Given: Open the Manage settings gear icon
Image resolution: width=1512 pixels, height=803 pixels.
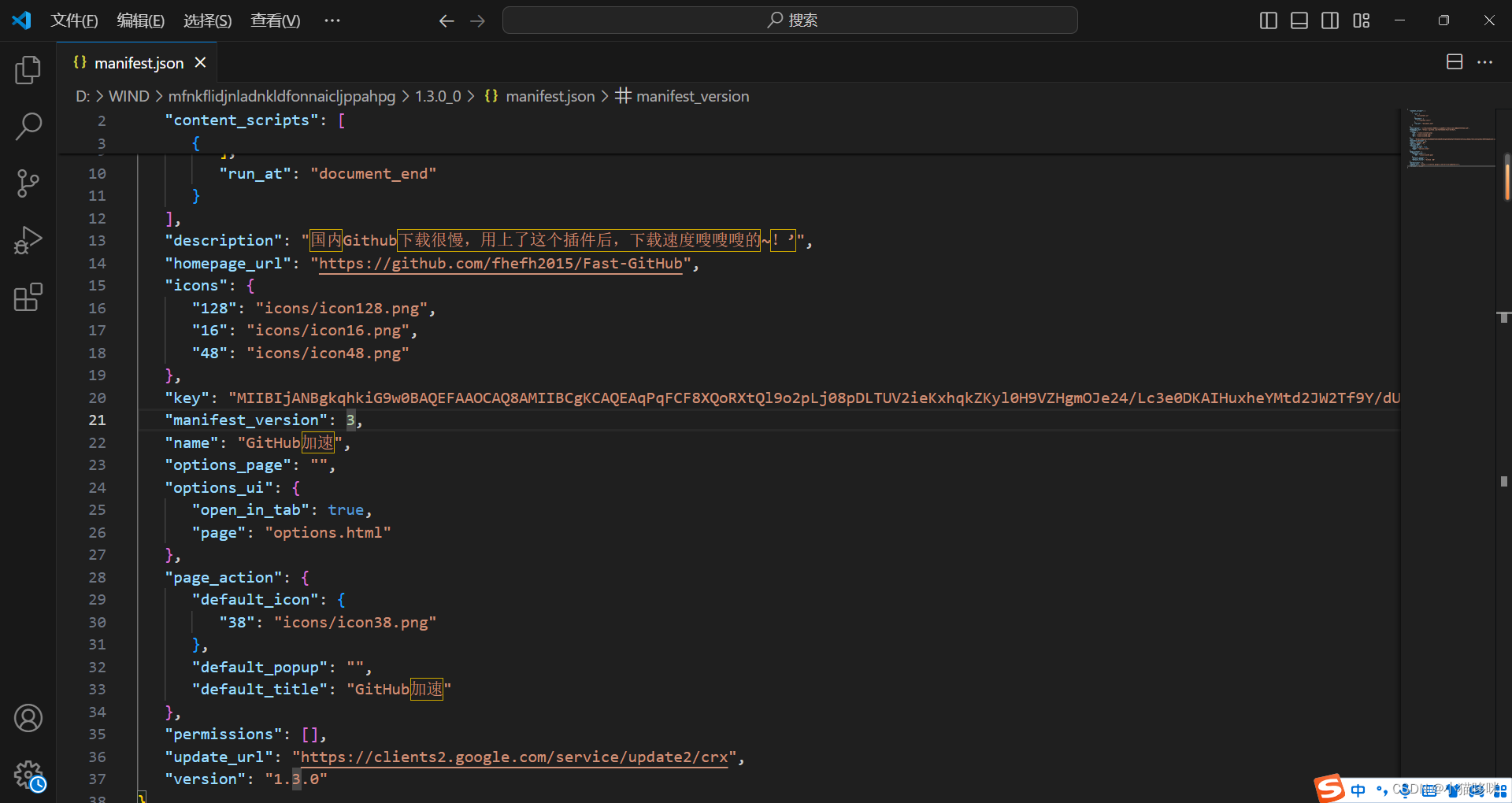Looking at the screenshot, I should (28, 774).
